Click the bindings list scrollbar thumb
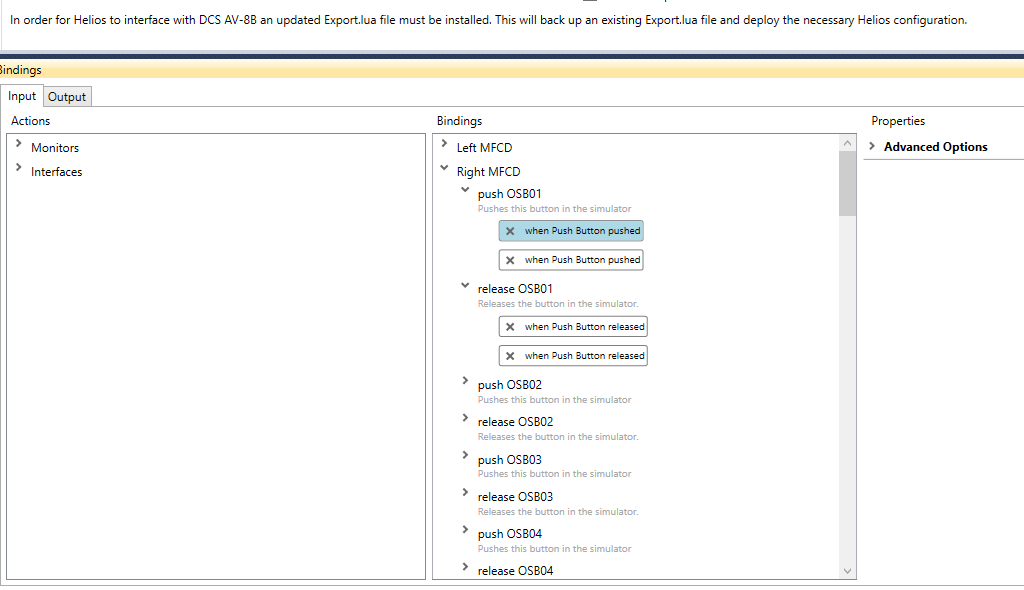The width and height of the screenshot is (1024, 590). [x=847, y=183]
